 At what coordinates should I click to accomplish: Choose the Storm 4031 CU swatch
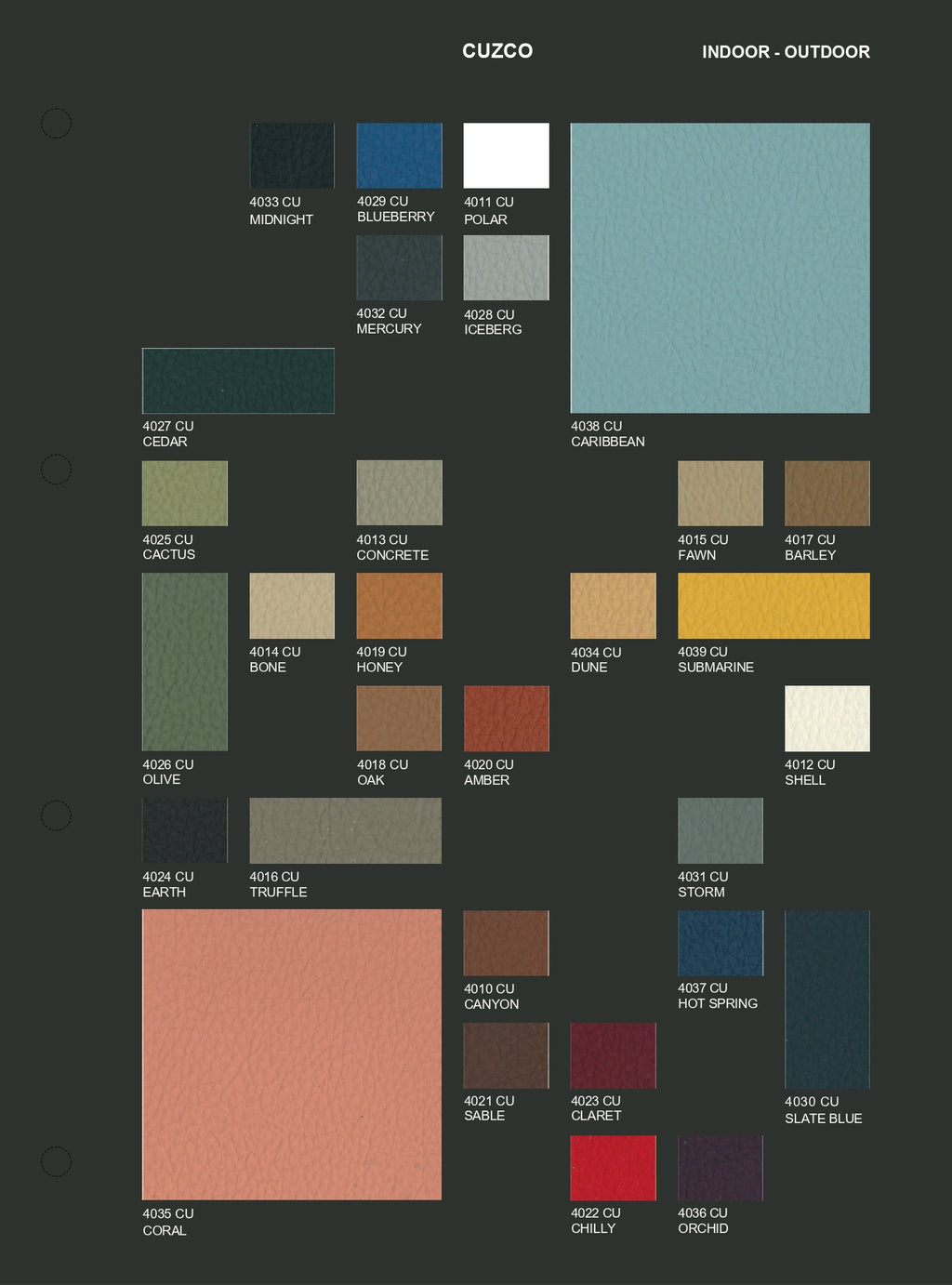pyautogui.click(x=721, y=830)
